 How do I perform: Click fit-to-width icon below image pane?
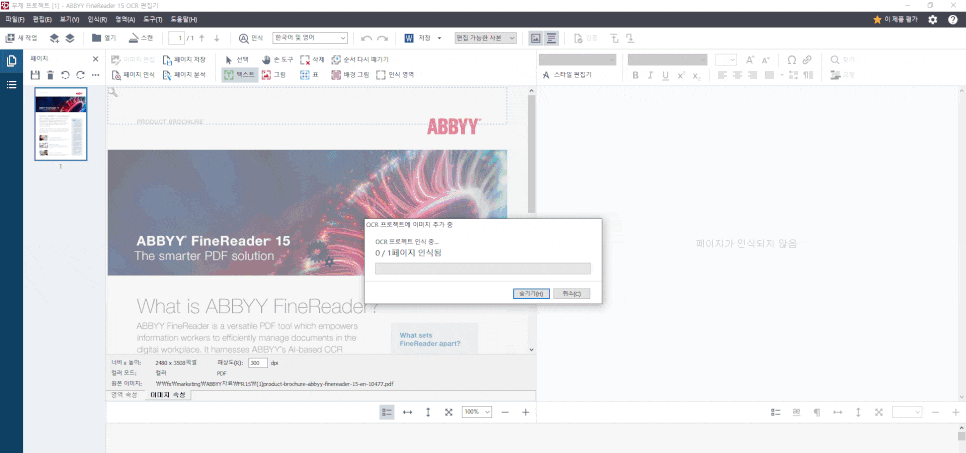click(x=407, y=412)
